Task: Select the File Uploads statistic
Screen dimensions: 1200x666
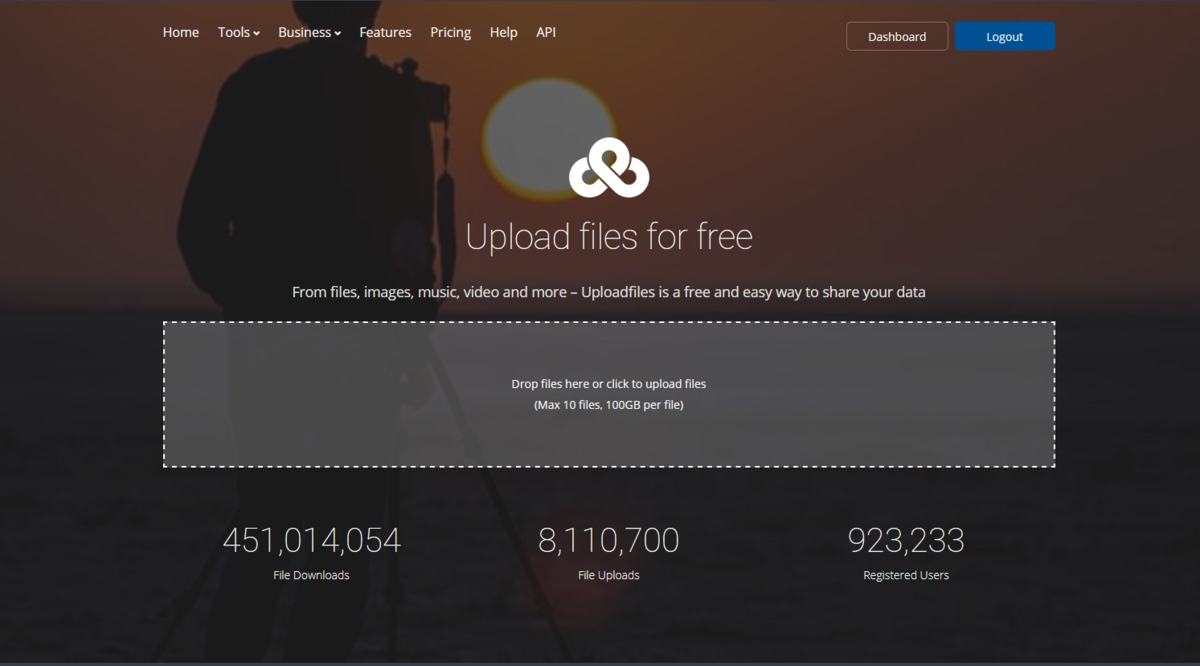Action: (608, 540)
